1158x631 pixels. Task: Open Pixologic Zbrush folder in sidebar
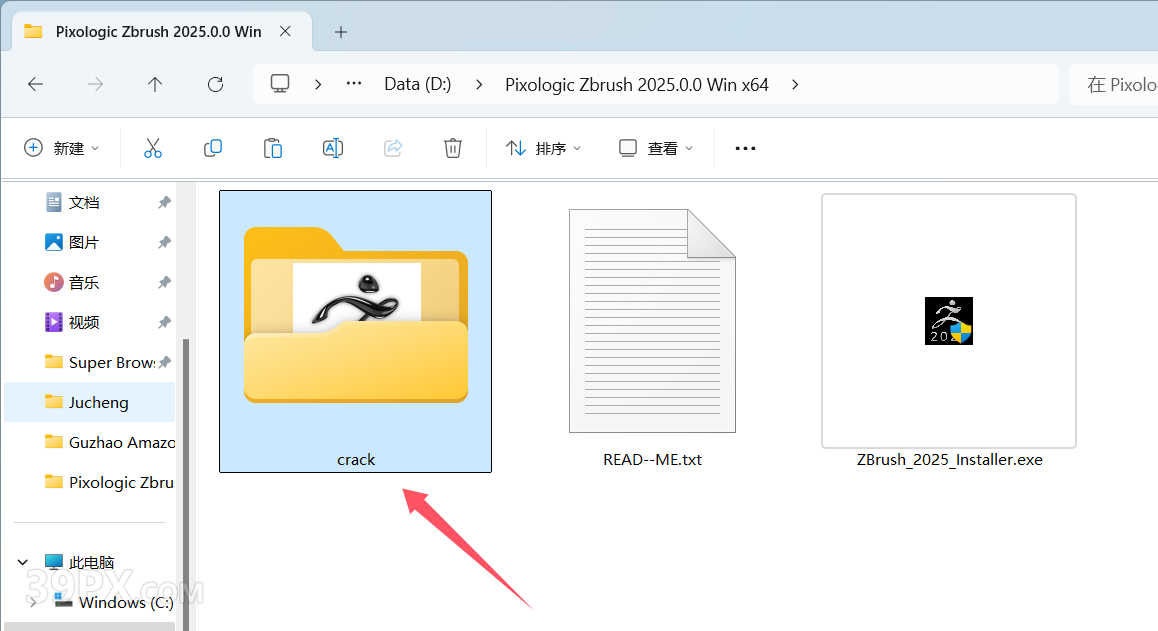click(109, 482)
